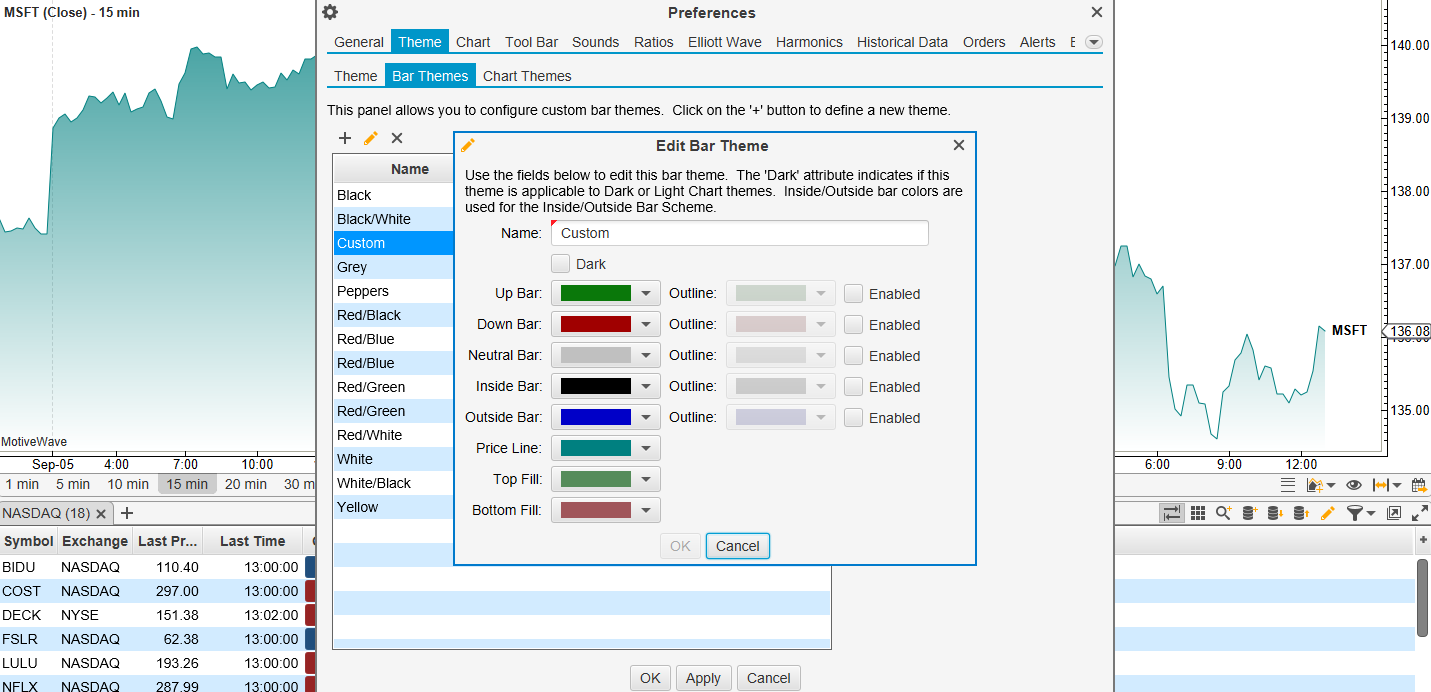
Task: Open the Down Bar color dropdown
Action: (647, 324)
